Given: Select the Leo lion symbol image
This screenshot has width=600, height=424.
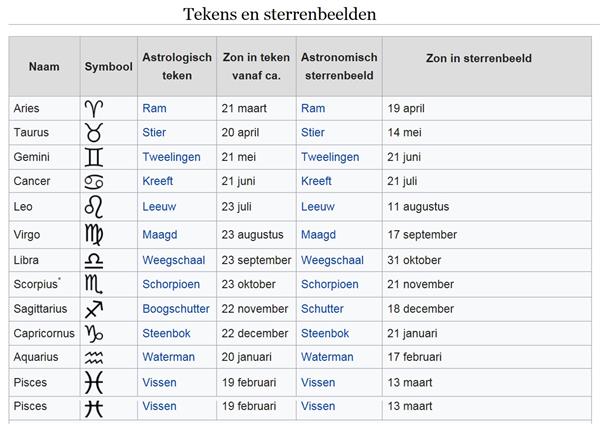Looking at the screenshot, I should pos(93,207).
